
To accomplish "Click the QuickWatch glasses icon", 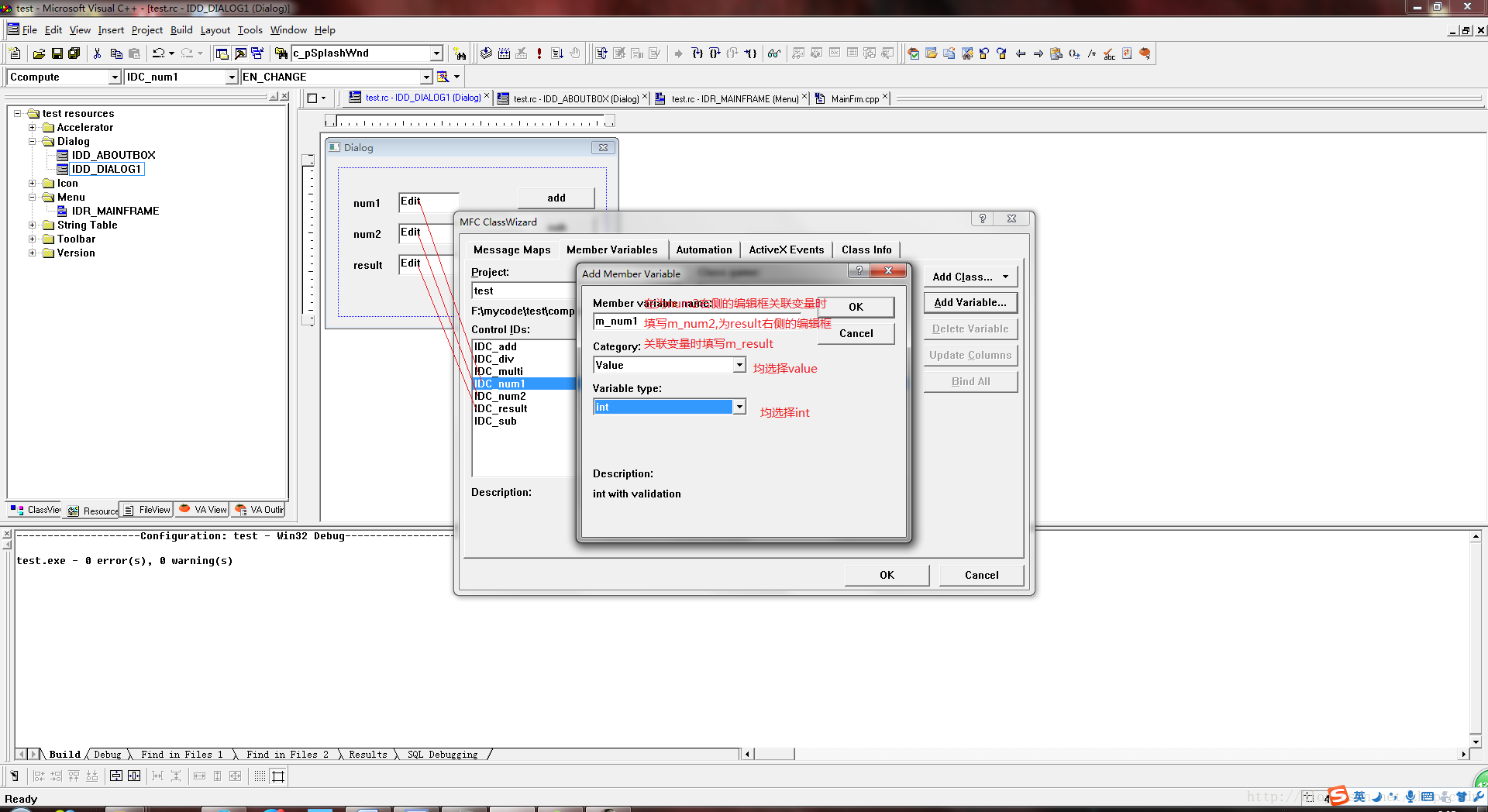I will [x=773, y=53].
